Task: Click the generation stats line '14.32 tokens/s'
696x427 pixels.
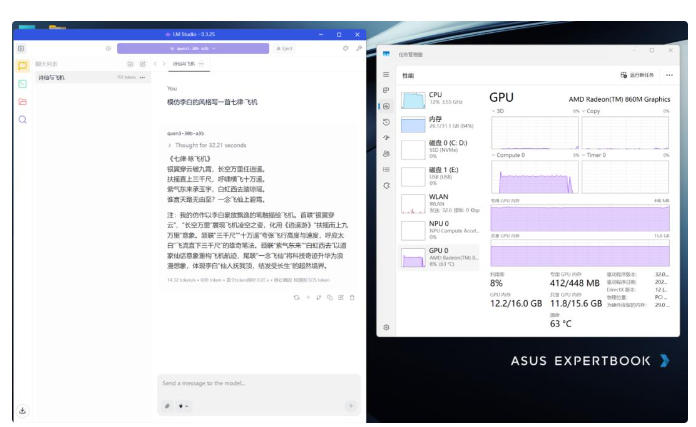Action: point(248,280)
